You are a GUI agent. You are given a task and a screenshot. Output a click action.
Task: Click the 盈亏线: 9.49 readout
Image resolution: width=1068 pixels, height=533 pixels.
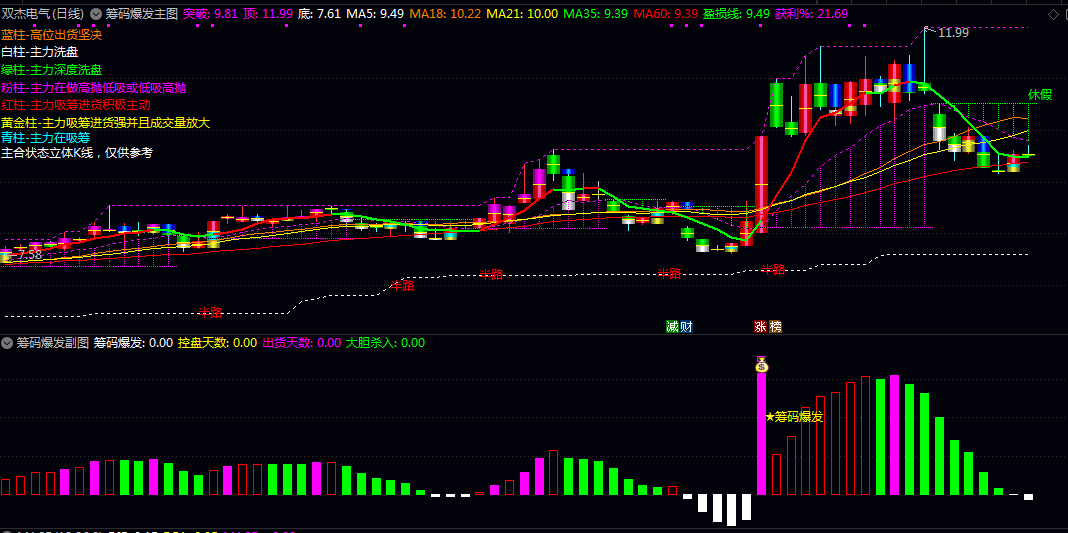(737, 14)
